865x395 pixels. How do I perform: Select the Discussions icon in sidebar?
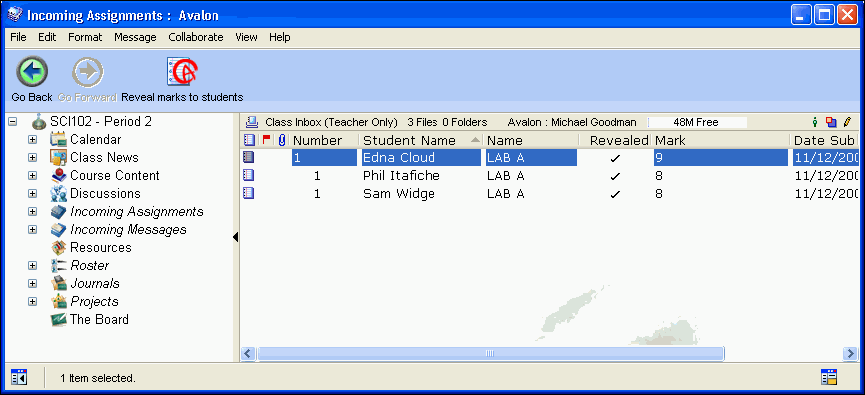point(58,194)
